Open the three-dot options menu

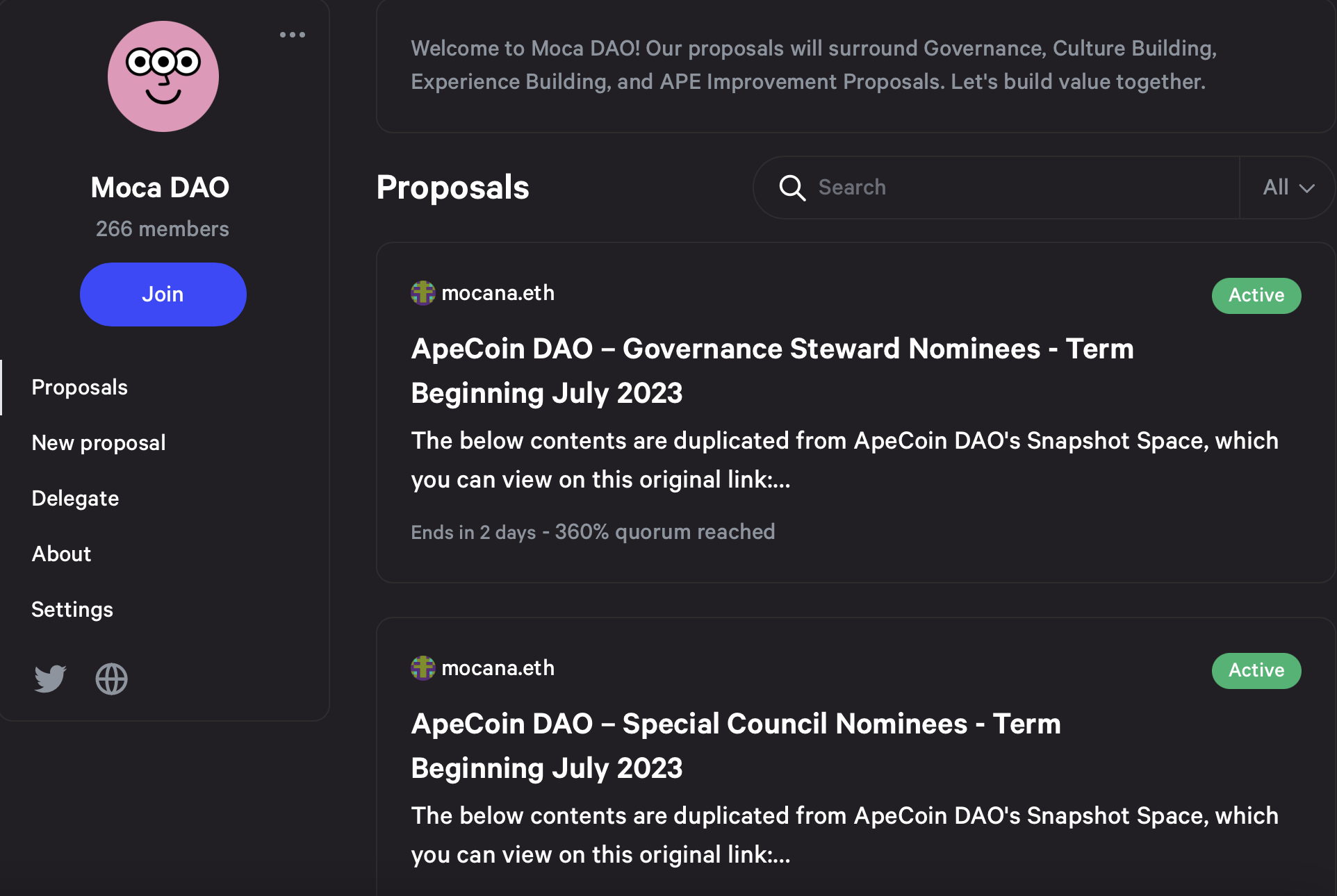(292, 34)
